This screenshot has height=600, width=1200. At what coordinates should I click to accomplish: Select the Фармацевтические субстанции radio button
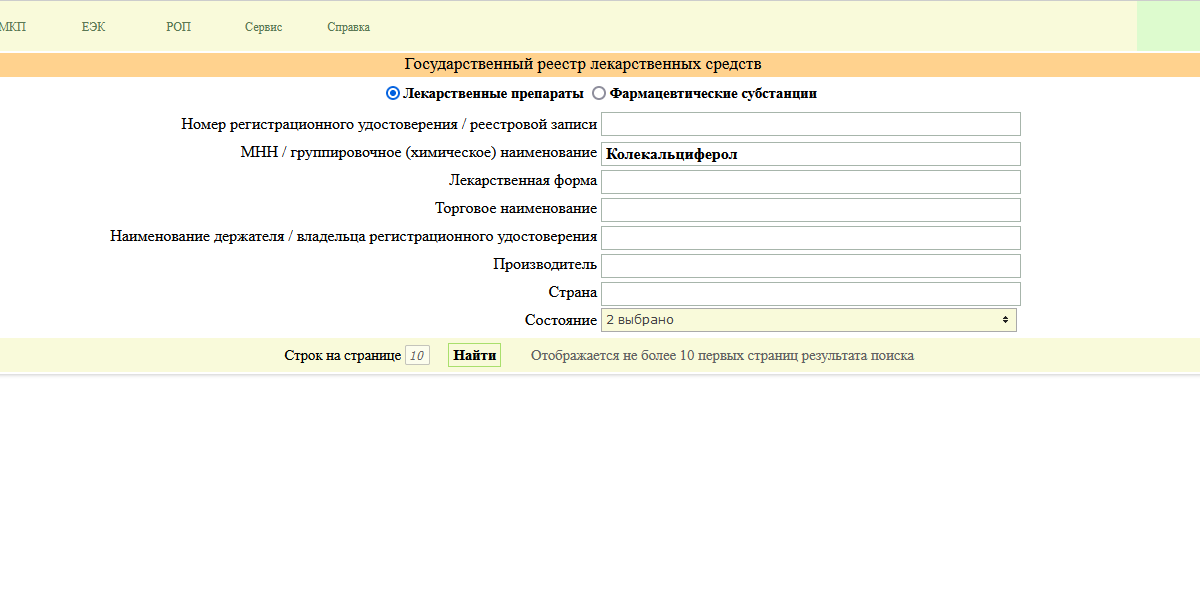[599, 93]
